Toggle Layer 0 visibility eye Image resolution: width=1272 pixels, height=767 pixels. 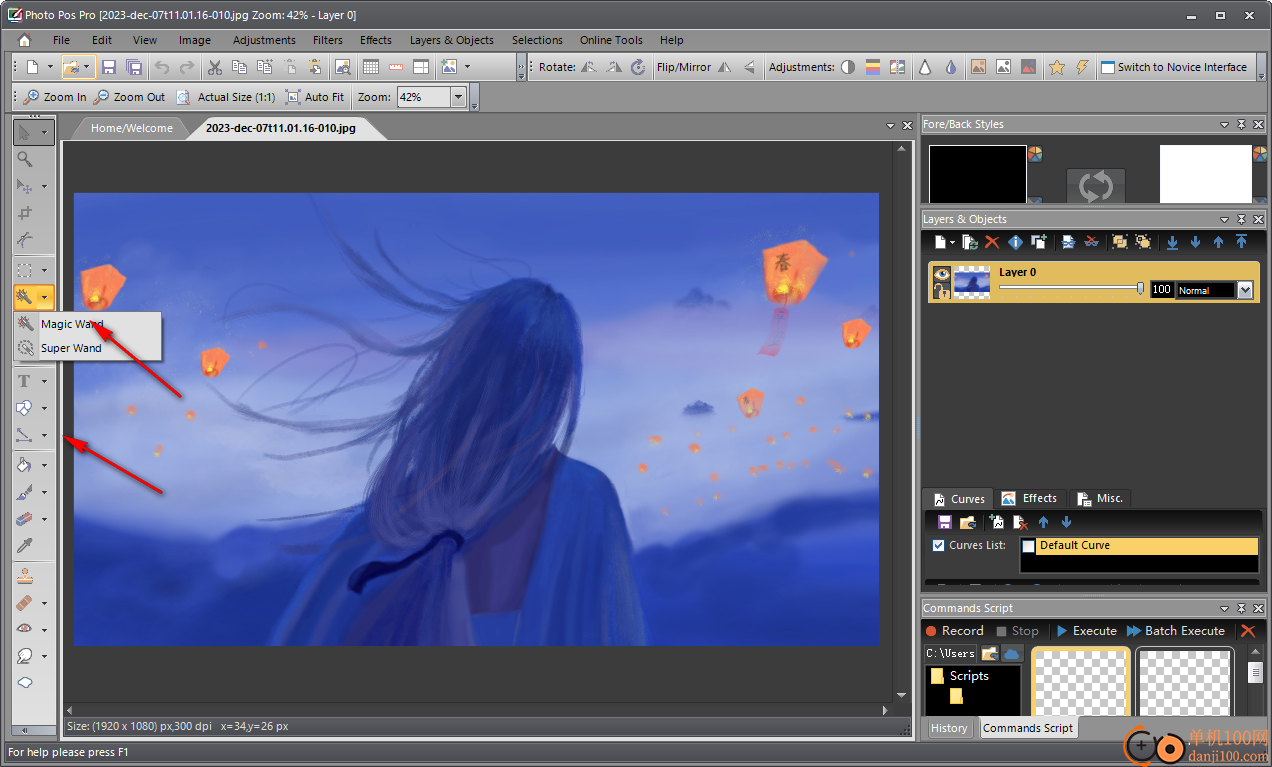(x=941, y=273)
